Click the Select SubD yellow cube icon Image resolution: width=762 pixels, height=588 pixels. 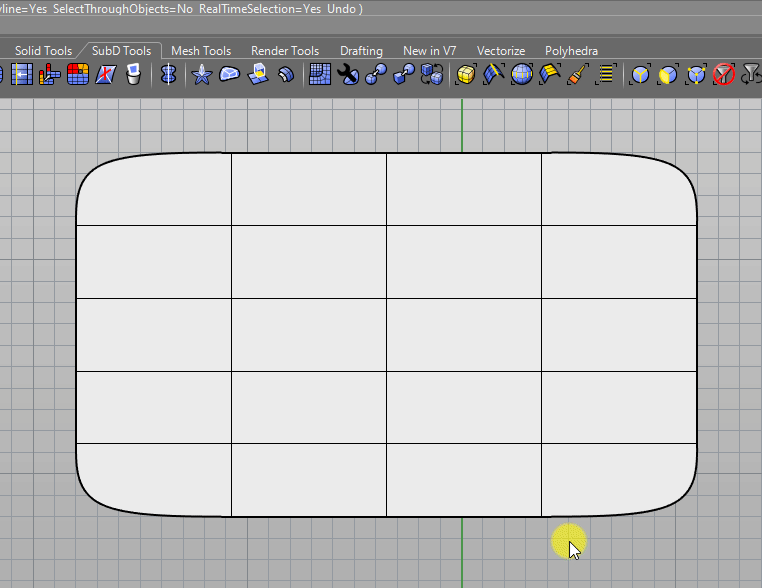pyautogui.click(x=466, y=74)
